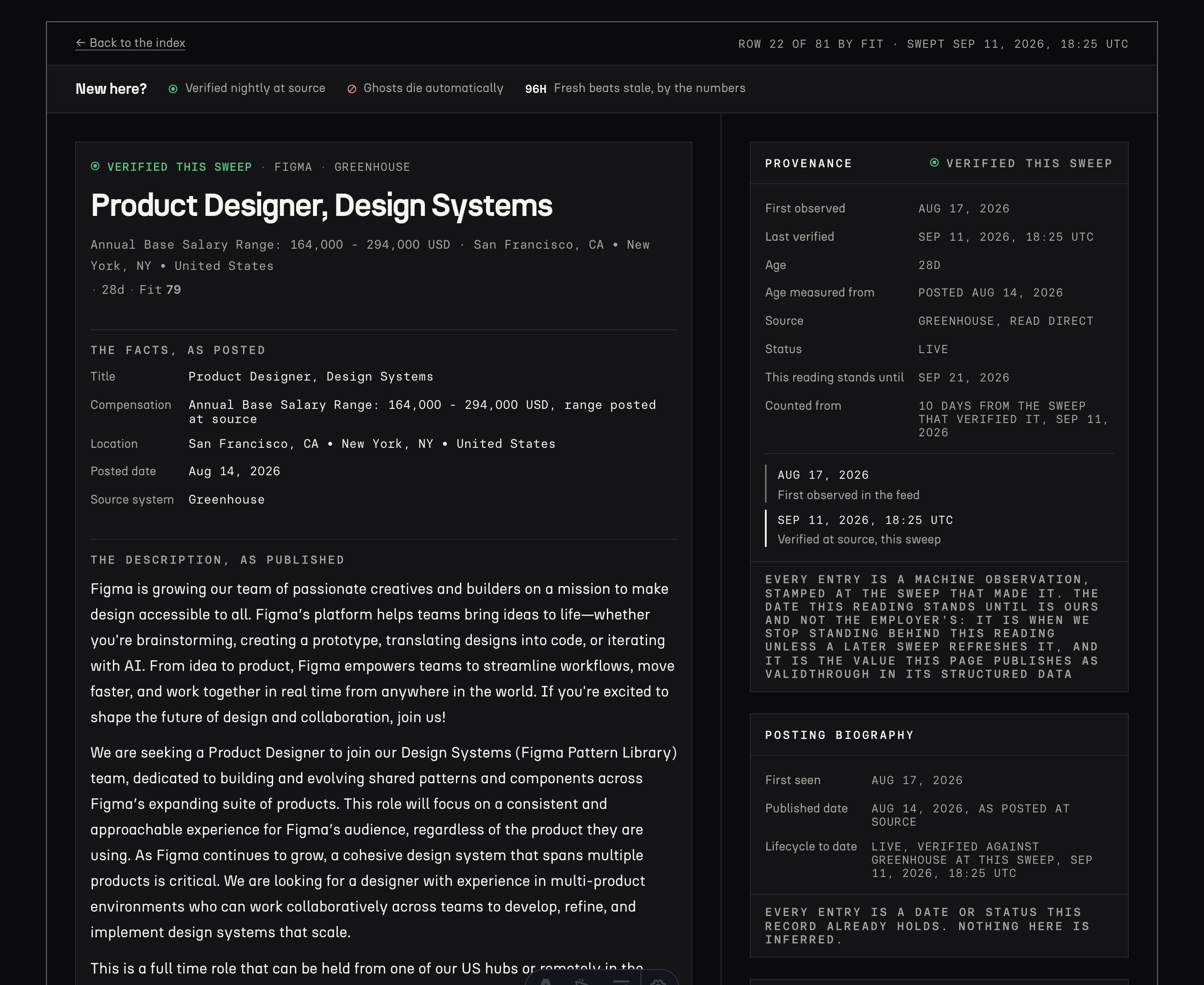The height and width of the screenshot is (985, 1204).
Task: Click the 'PROVENANCE' panel heading
Action: [808, 163]
